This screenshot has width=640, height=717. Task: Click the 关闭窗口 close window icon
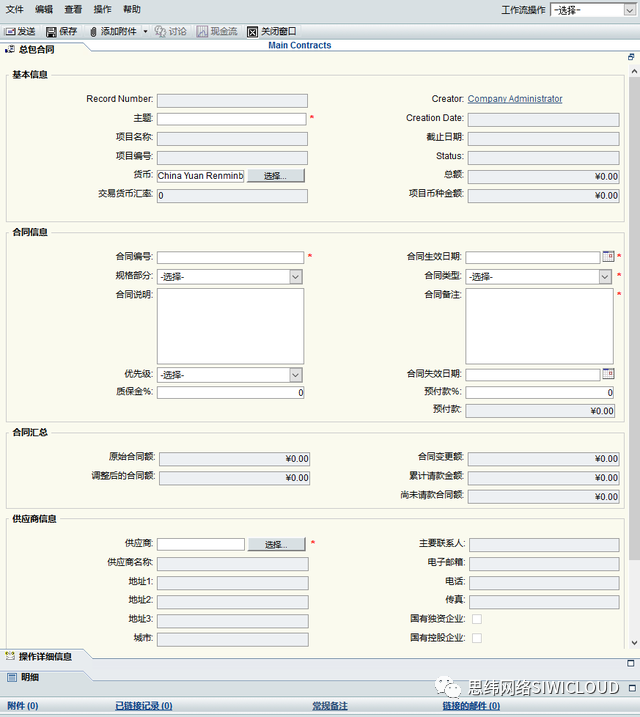(x=252, y=32)
